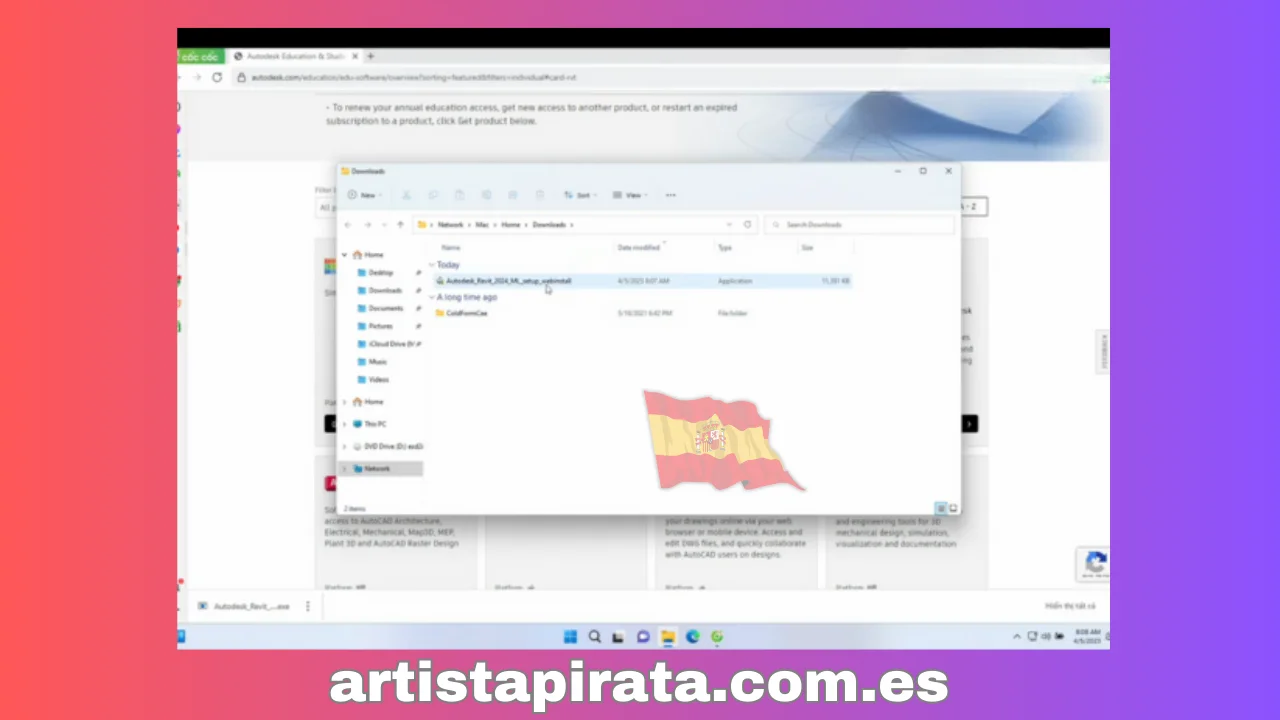1280x720 pixels.
Task: Collapse the A long time ago group
Action: 432,297
